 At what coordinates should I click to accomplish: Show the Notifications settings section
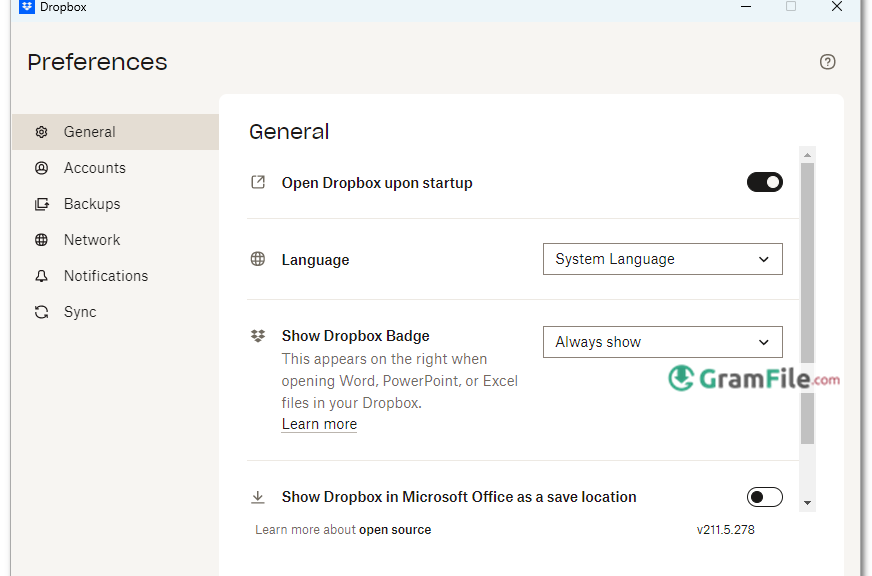coord(115,276)
